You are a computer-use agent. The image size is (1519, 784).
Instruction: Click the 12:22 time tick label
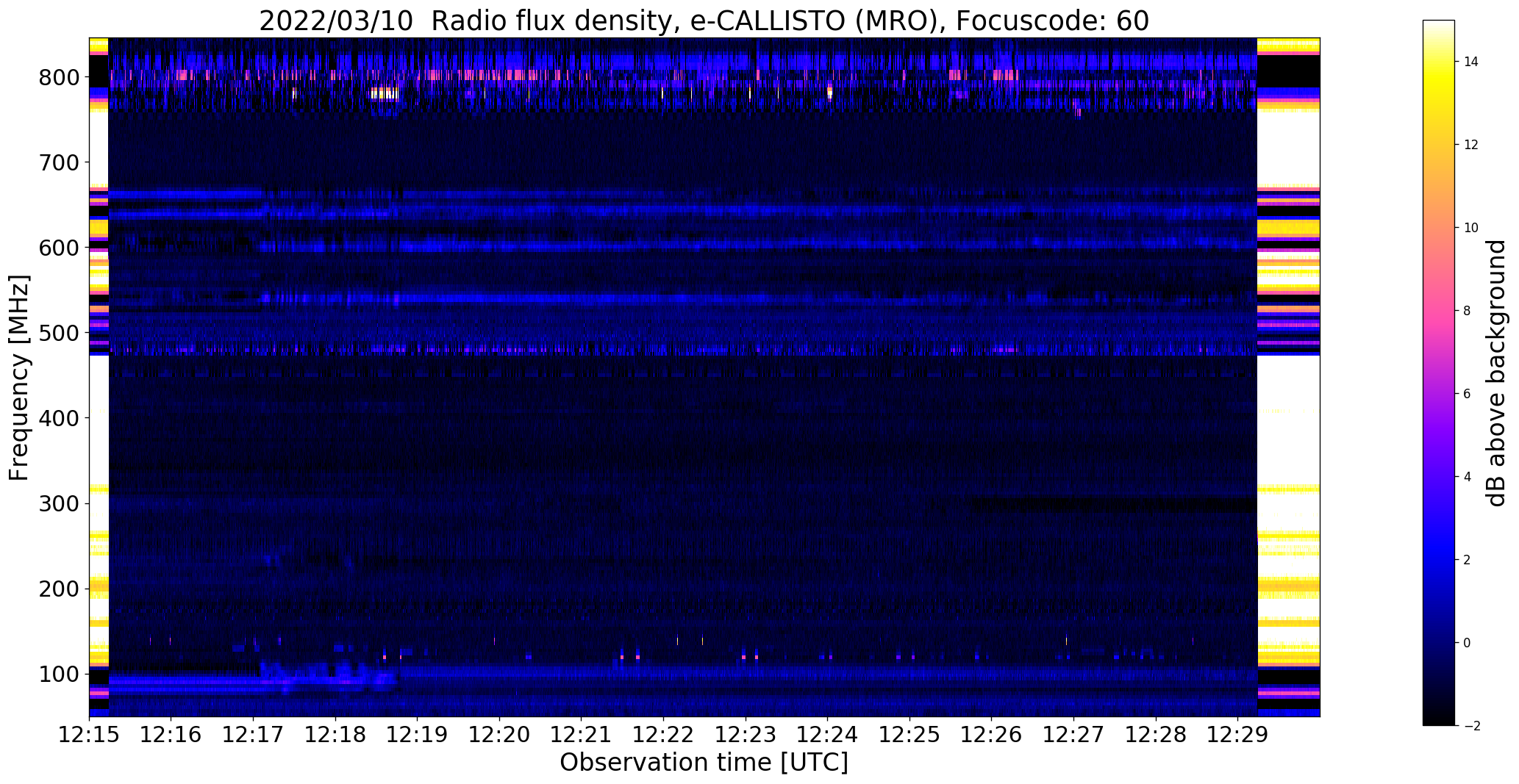[x=663, y=734]
